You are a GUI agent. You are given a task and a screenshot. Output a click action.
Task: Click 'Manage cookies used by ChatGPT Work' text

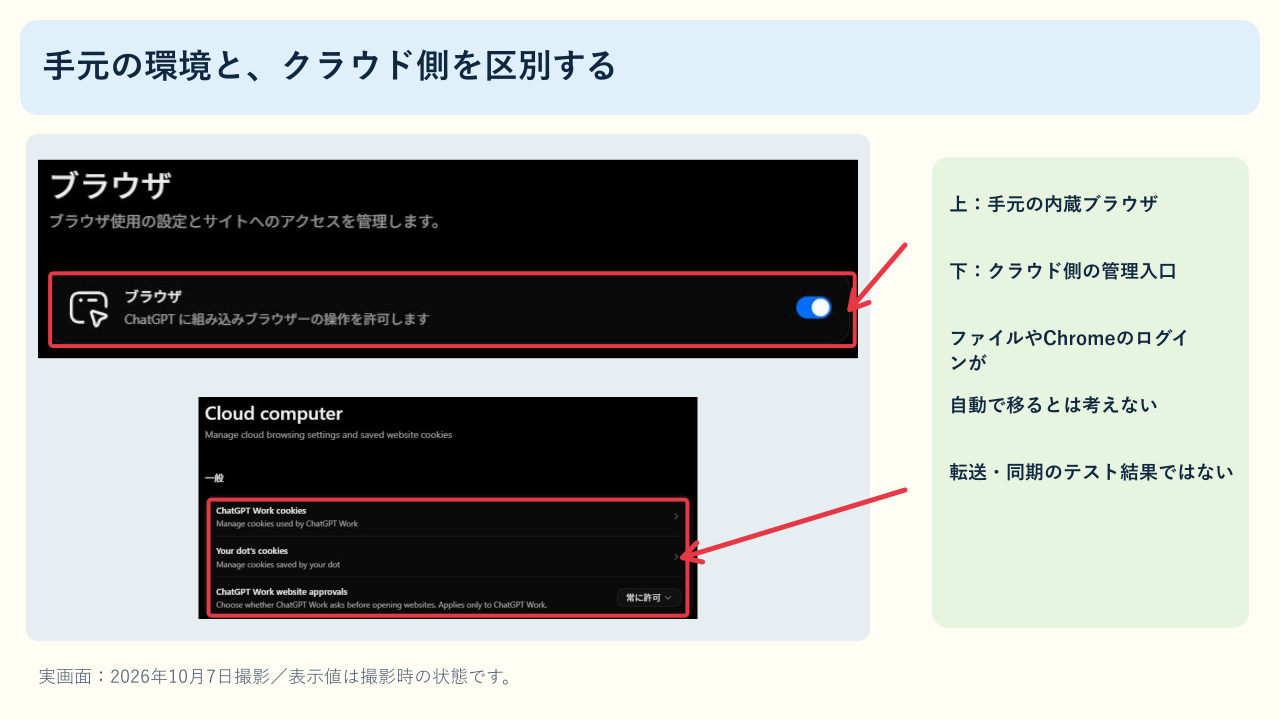coord(287,524)
